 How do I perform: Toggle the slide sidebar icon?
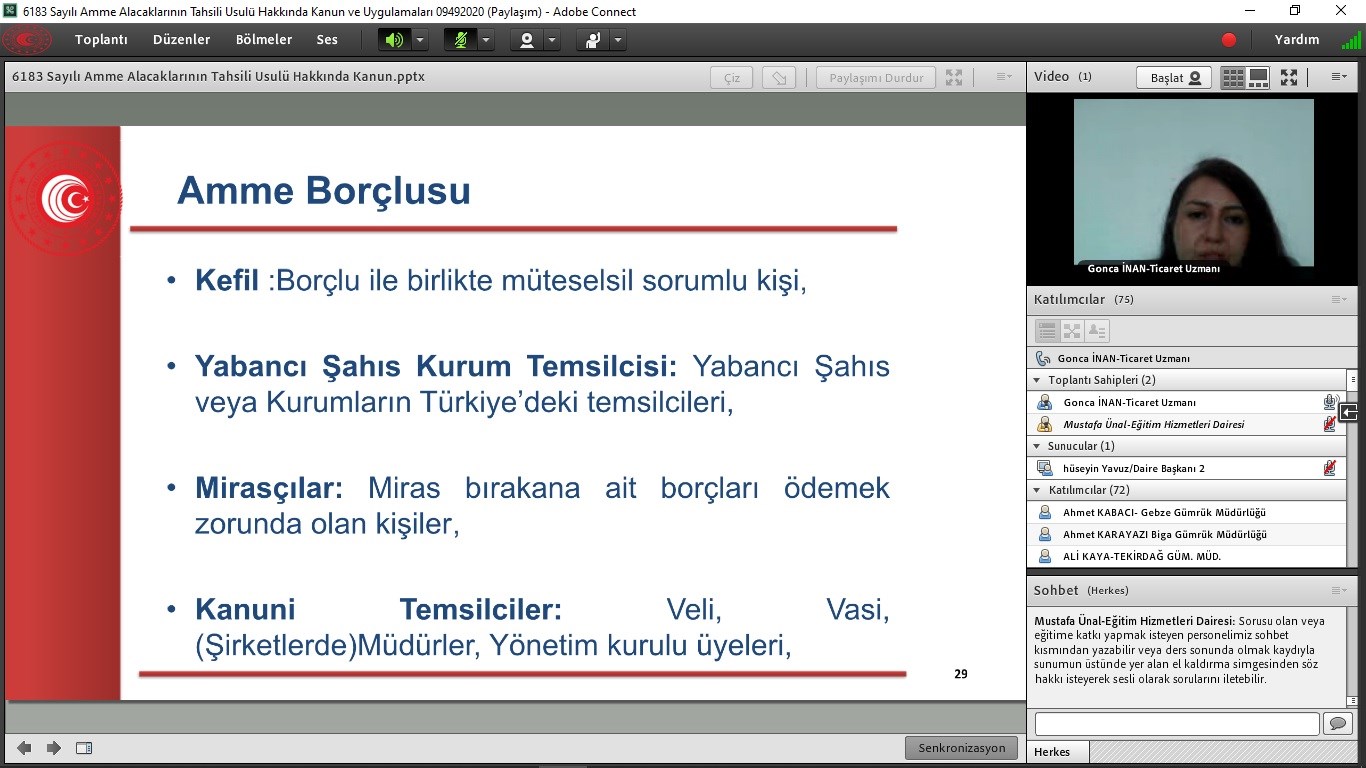pyautogui.click(x=84, y=748)
